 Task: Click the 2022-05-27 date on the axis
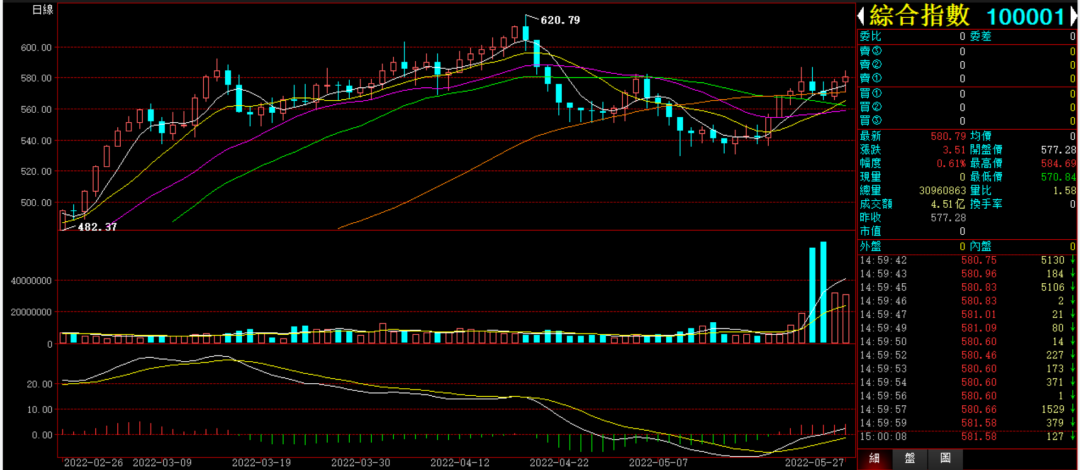coord(816,463)
